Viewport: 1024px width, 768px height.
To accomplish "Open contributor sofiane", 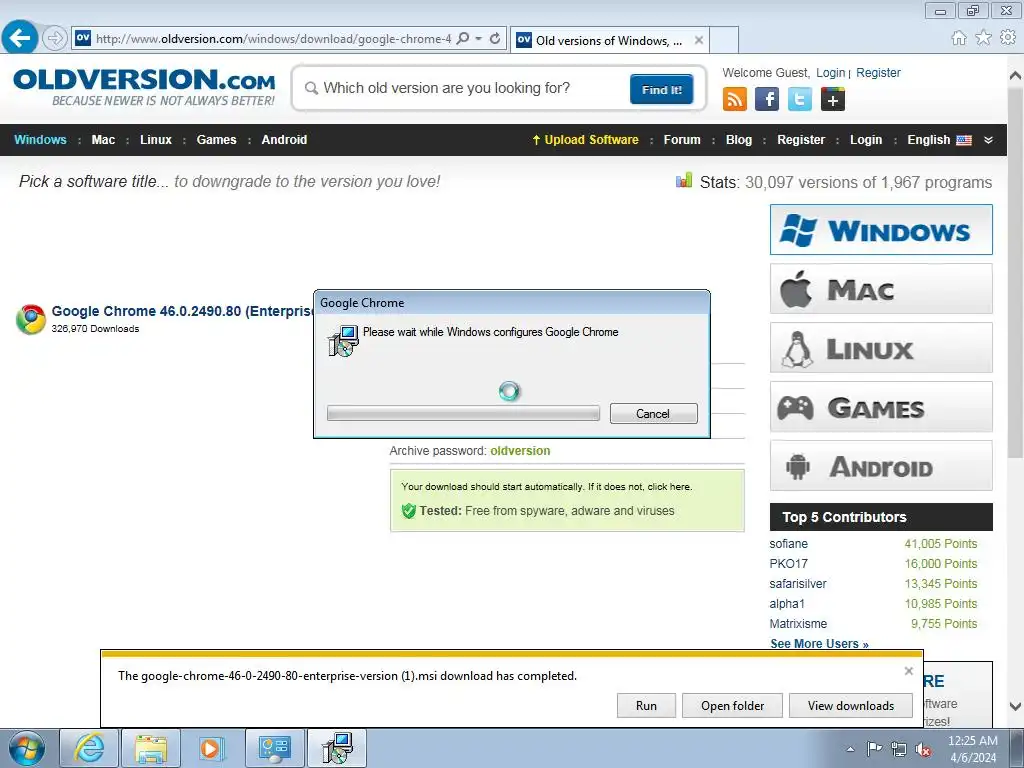I will (789, 543).
